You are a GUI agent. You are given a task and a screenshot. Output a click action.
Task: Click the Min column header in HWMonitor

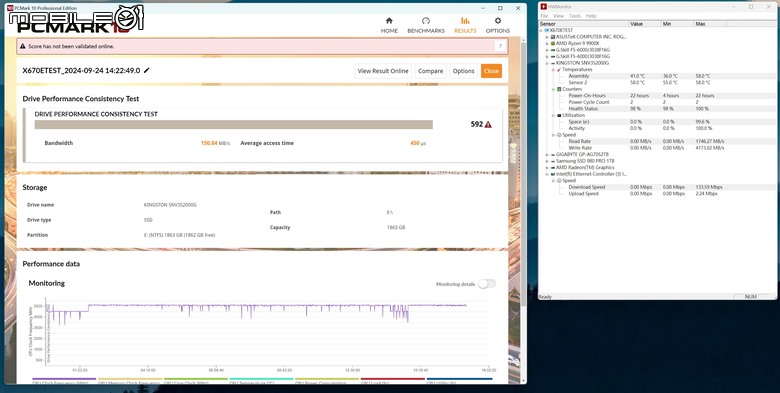pyautogui.click(x=678, y=24)
